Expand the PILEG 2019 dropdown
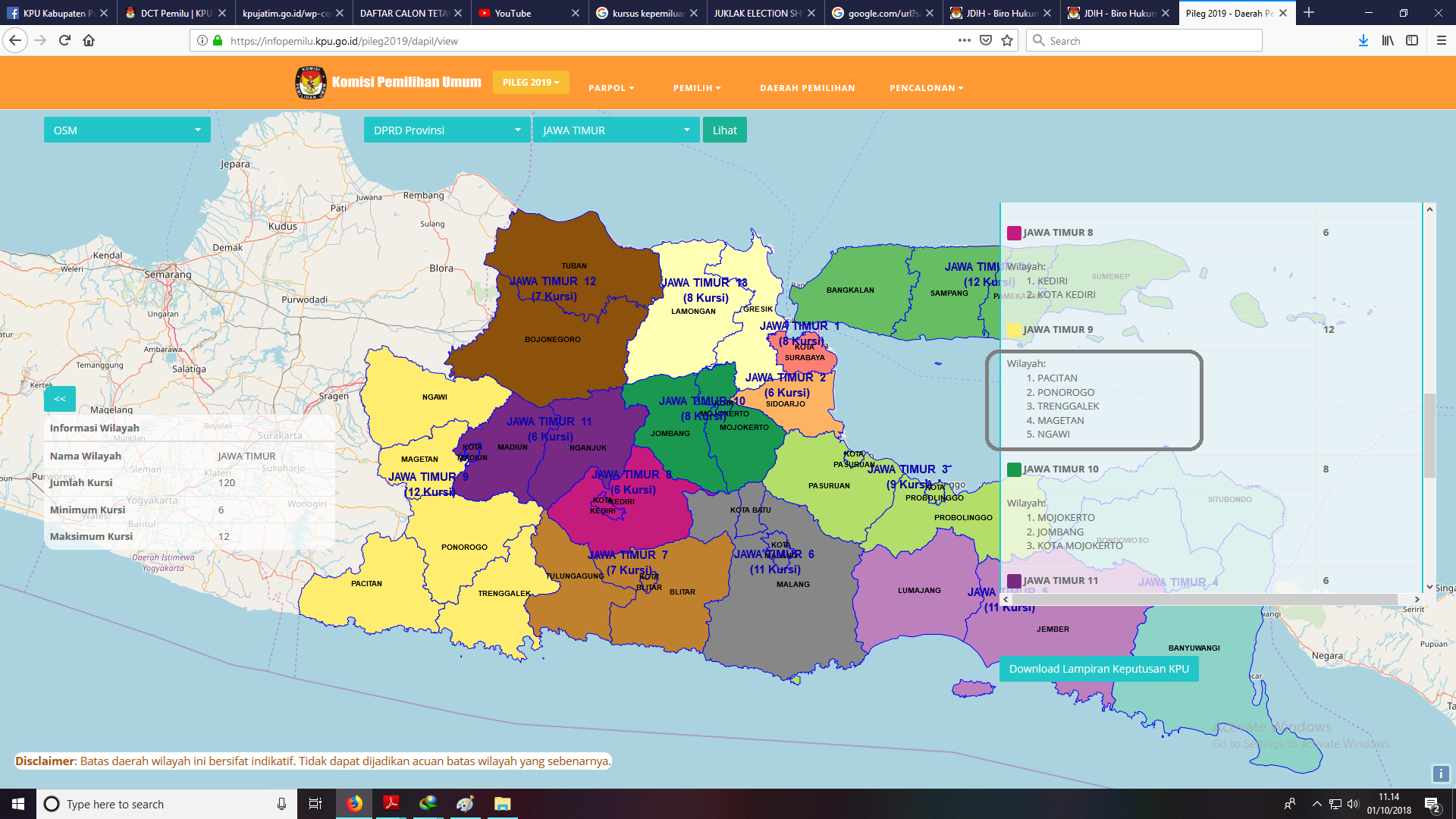The image size is (1456, 819). click(531, 83)
